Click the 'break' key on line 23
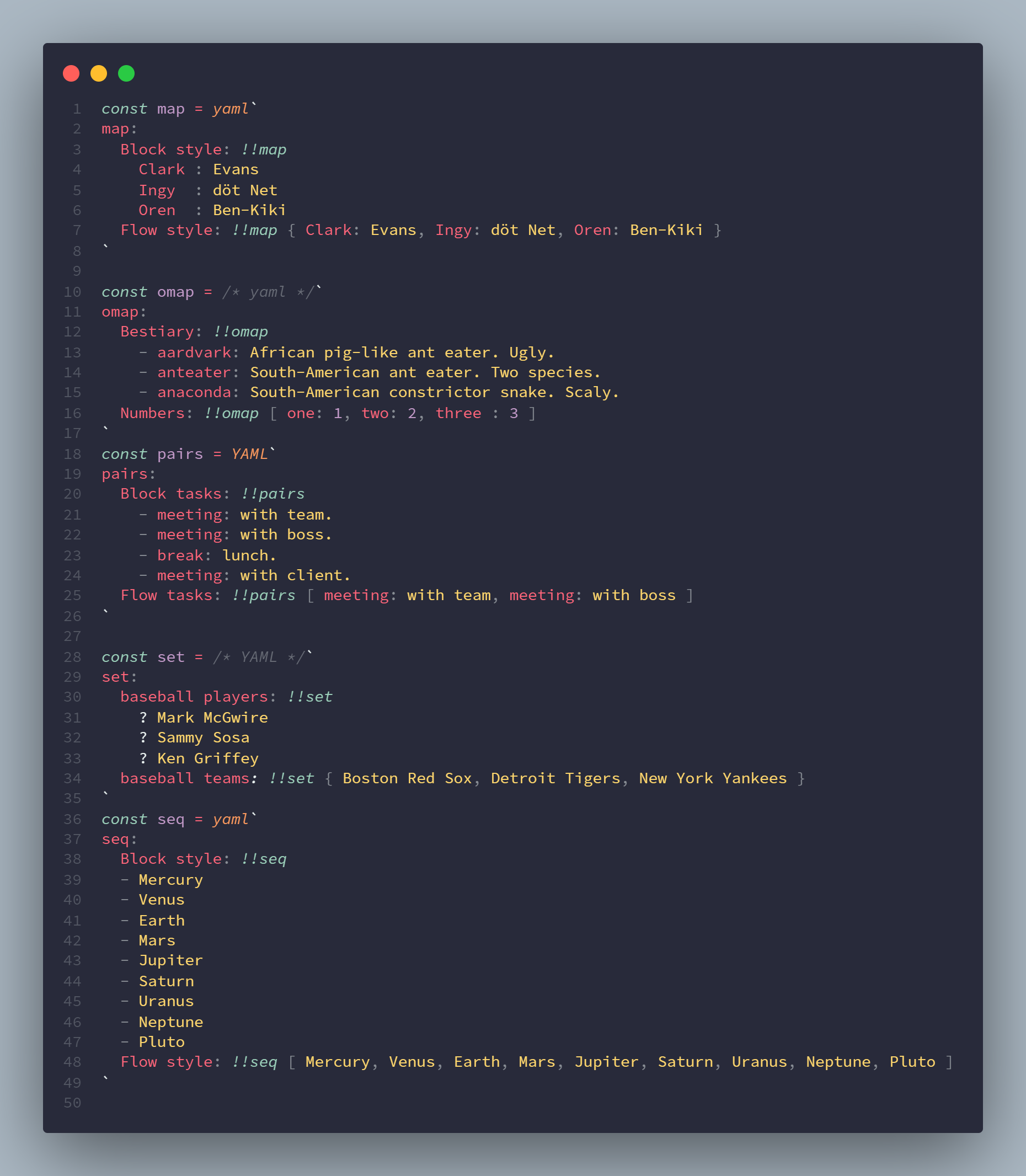This screenshot has width=1026, height=1176. point(180,555)
